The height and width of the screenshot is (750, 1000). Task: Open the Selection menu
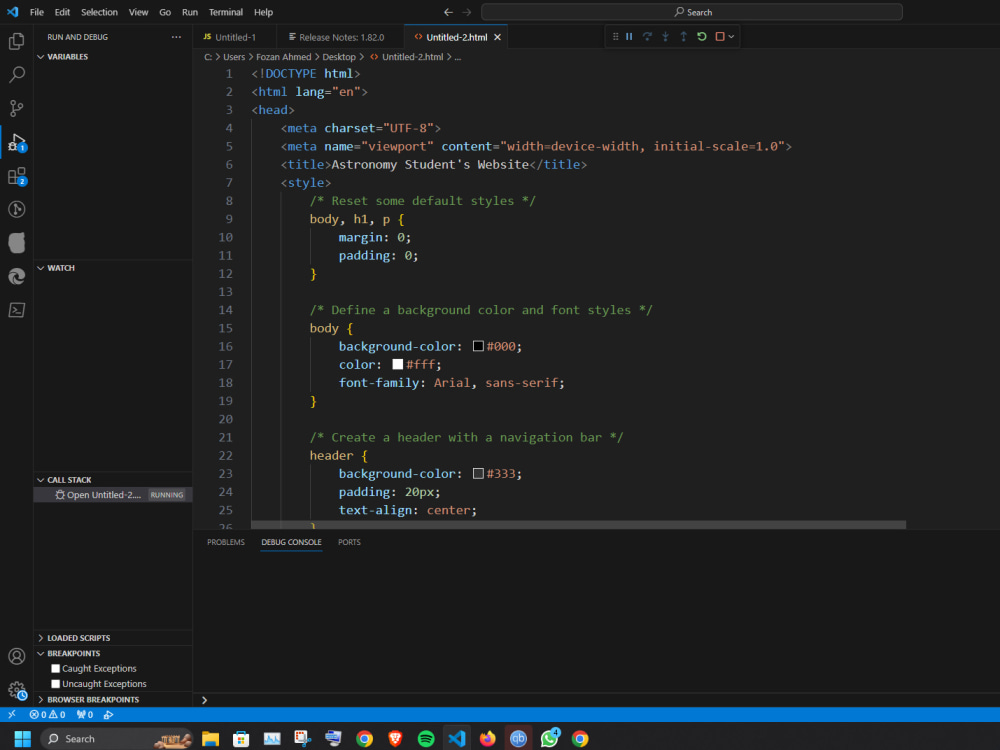point(99,12)
